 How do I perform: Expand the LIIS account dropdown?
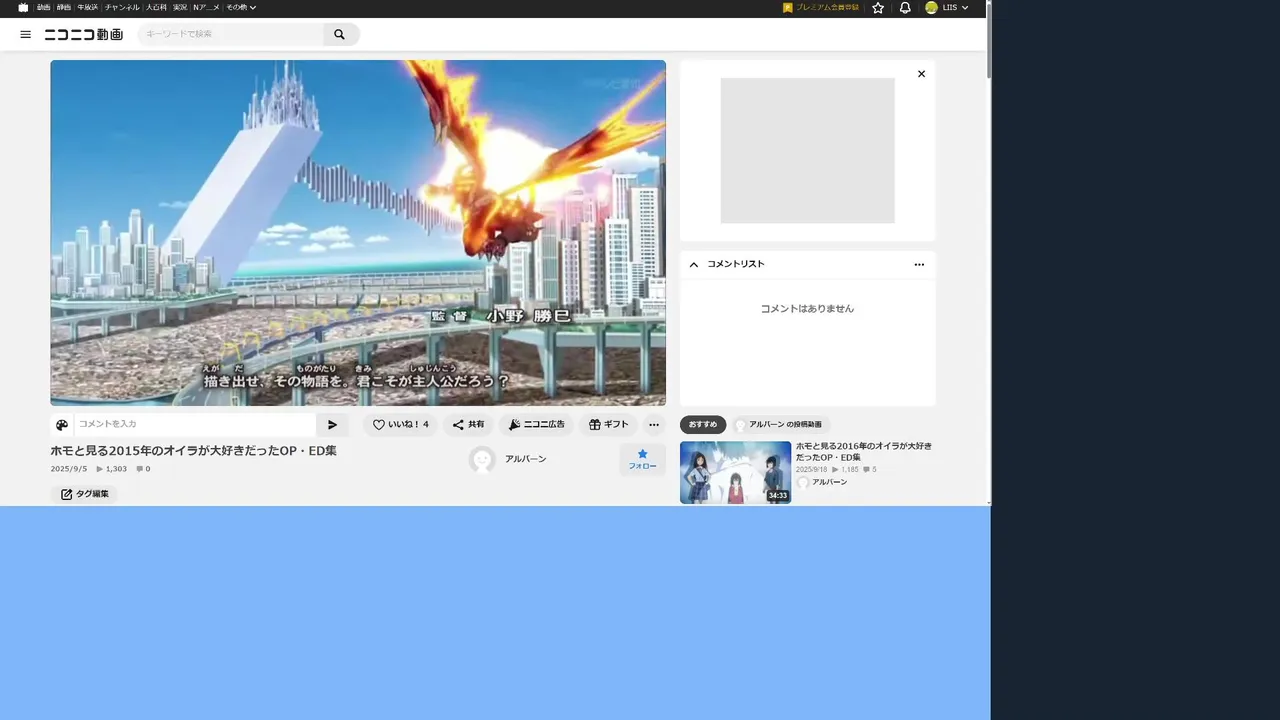(955, 7)
